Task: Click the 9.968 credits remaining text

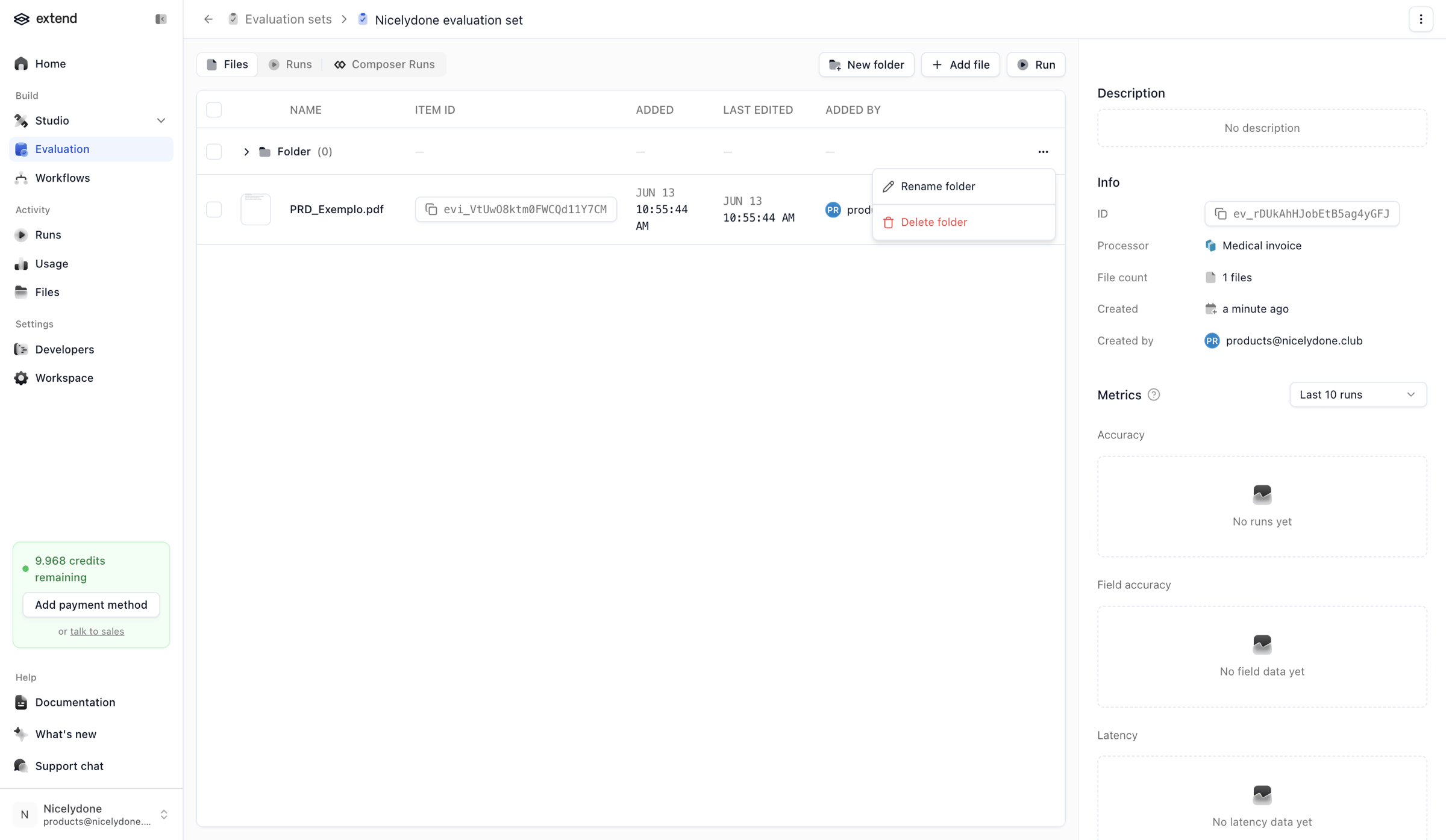Action: point(70,569)
